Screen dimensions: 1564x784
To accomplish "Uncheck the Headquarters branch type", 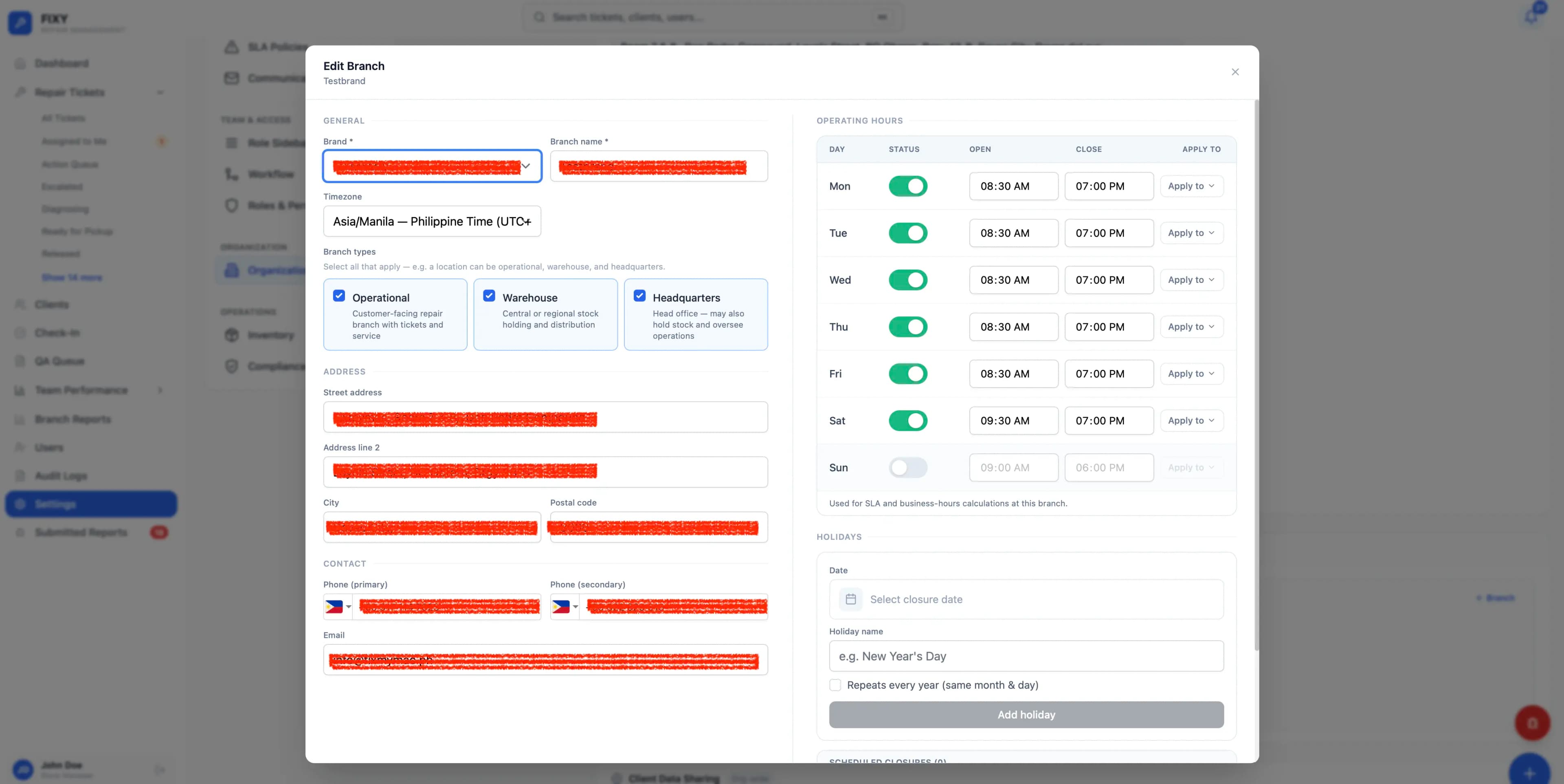I will 639,296.
